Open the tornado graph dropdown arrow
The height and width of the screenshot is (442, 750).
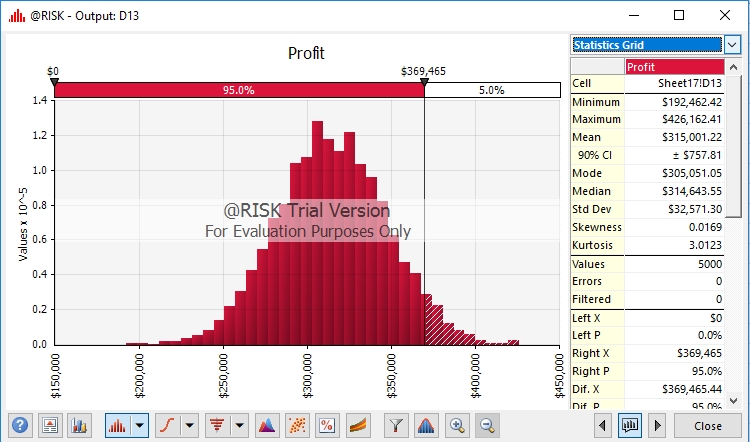(240, 425)
